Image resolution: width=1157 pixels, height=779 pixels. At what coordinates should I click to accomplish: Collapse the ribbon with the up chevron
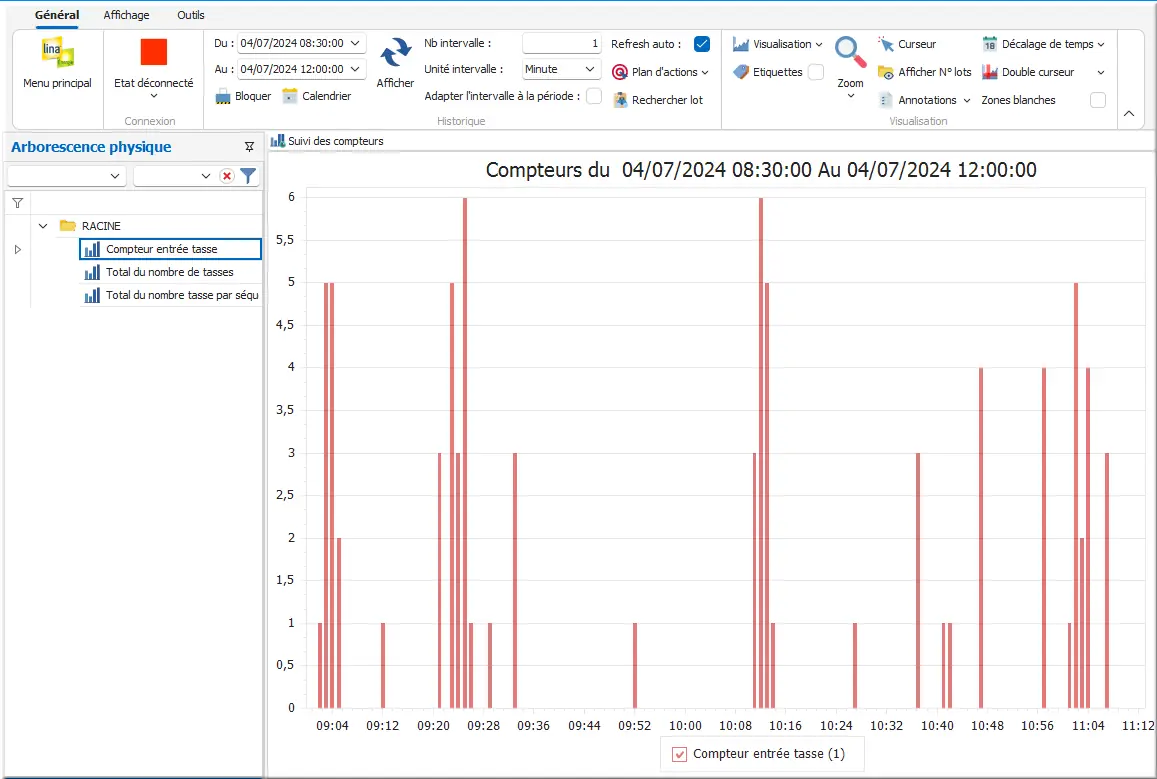tap(1129, 114)
